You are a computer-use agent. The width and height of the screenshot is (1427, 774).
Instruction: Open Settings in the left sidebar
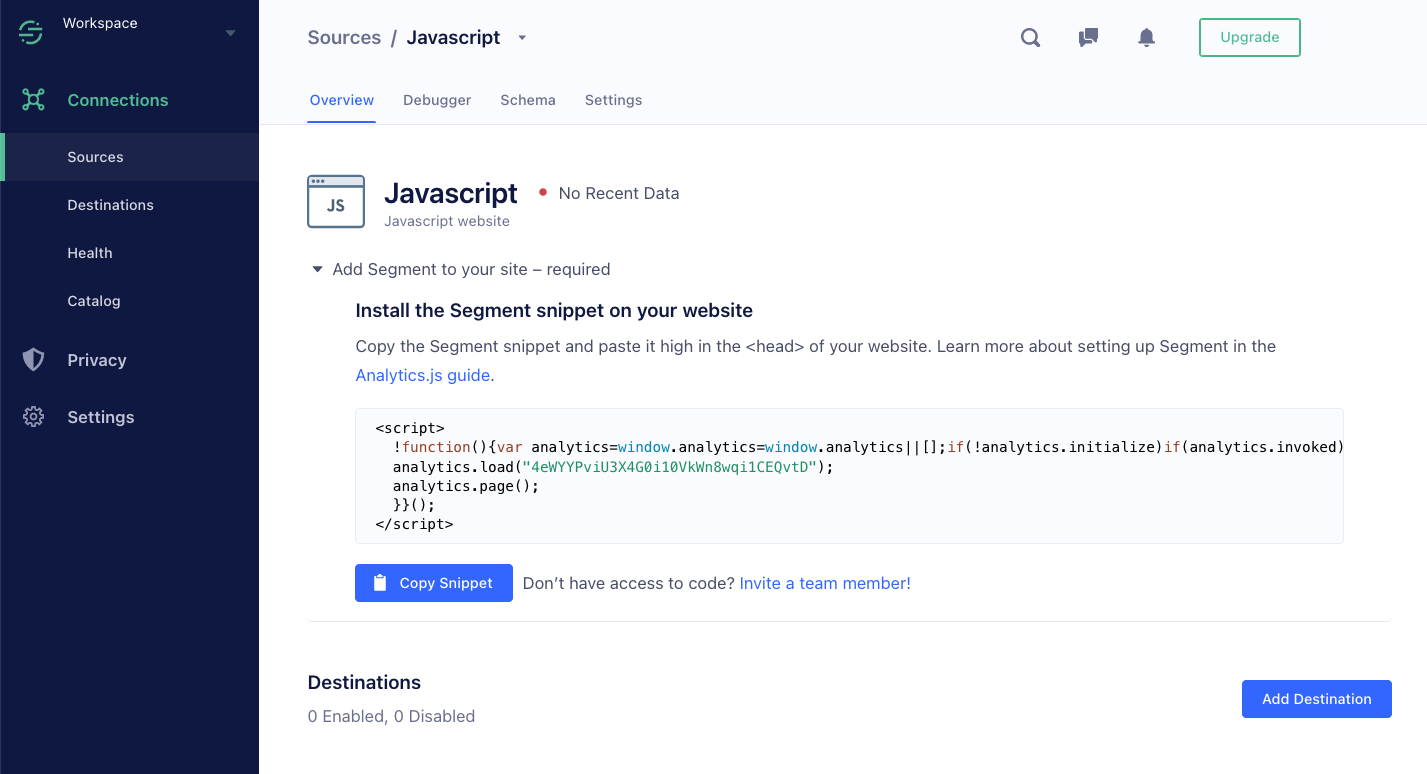point(101,417)
